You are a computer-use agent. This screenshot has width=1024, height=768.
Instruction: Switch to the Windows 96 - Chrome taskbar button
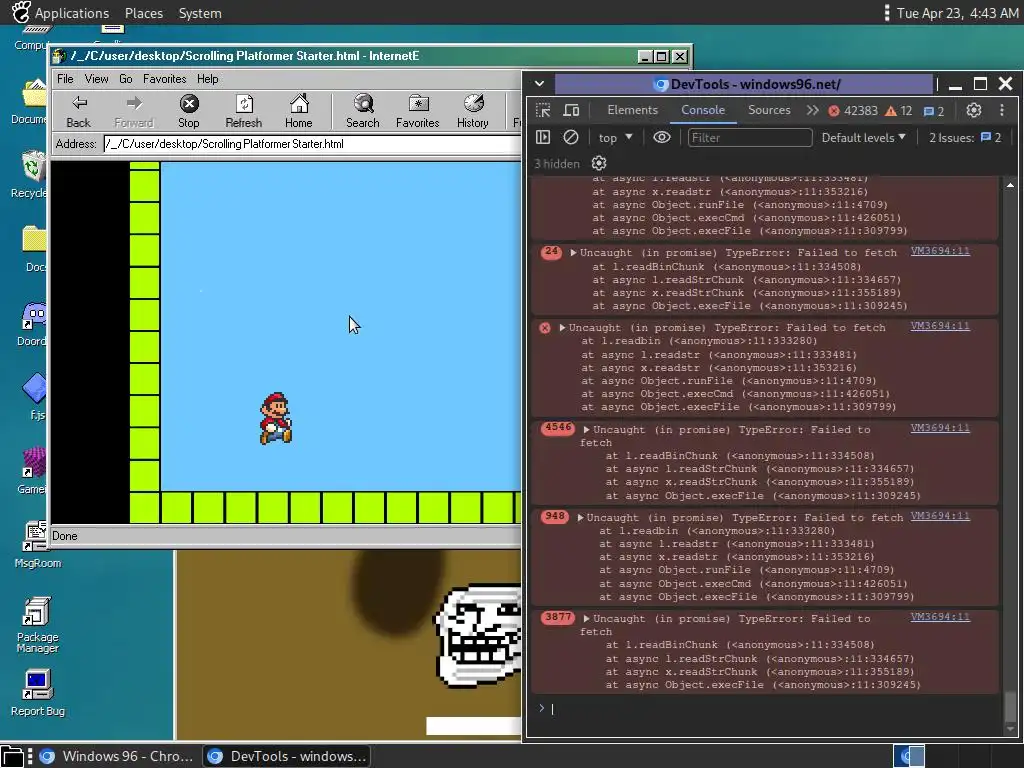point(116,756)
